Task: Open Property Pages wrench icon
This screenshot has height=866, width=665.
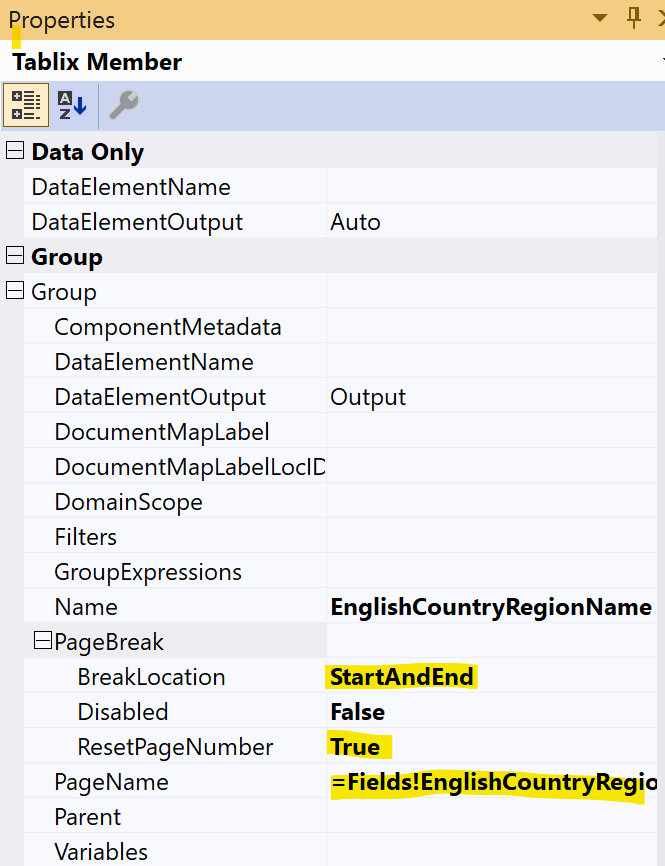Action: [124, 105]
